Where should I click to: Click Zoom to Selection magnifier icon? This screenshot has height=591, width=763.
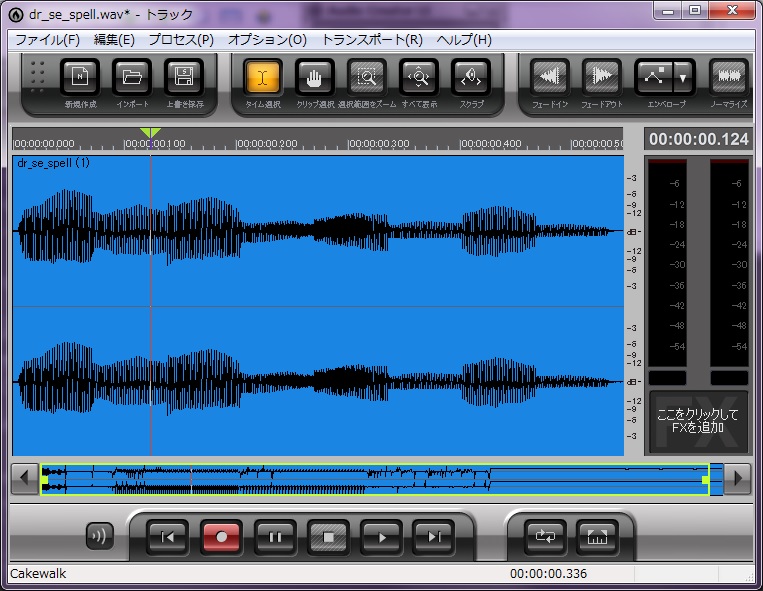coord(366,77)
